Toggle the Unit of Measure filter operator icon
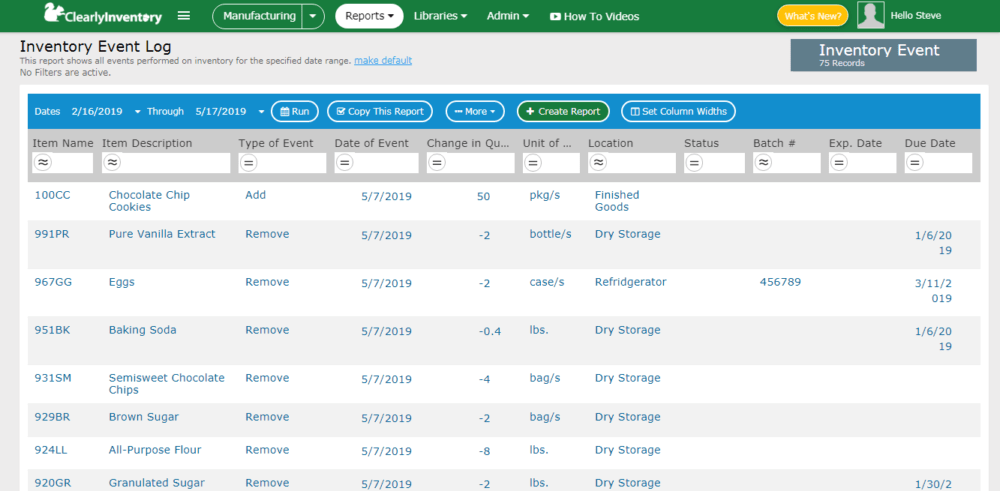This screenshot has height=491, width=1000. (533, 163)
